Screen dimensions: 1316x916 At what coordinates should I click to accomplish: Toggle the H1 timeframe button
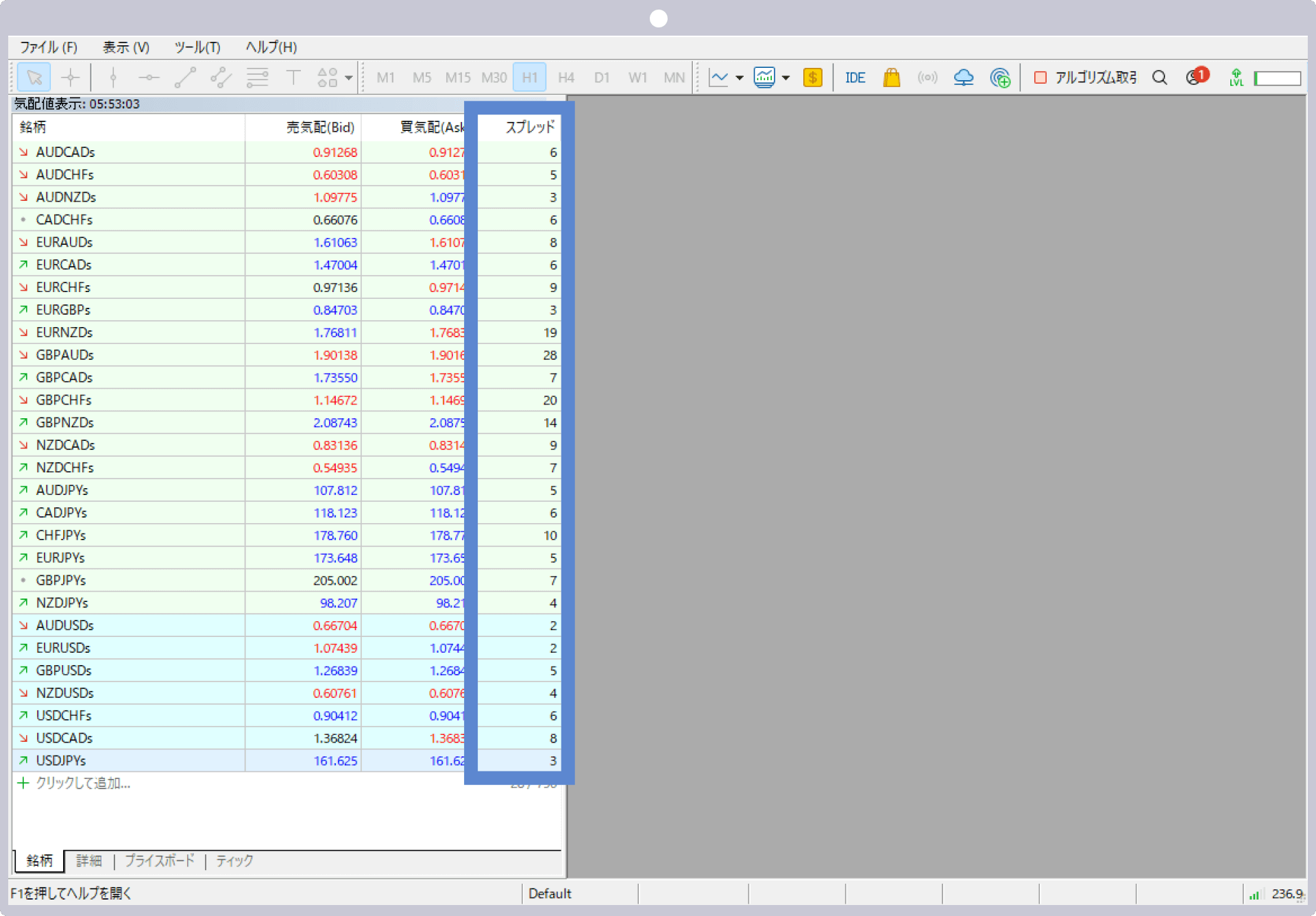coord(530,77)
